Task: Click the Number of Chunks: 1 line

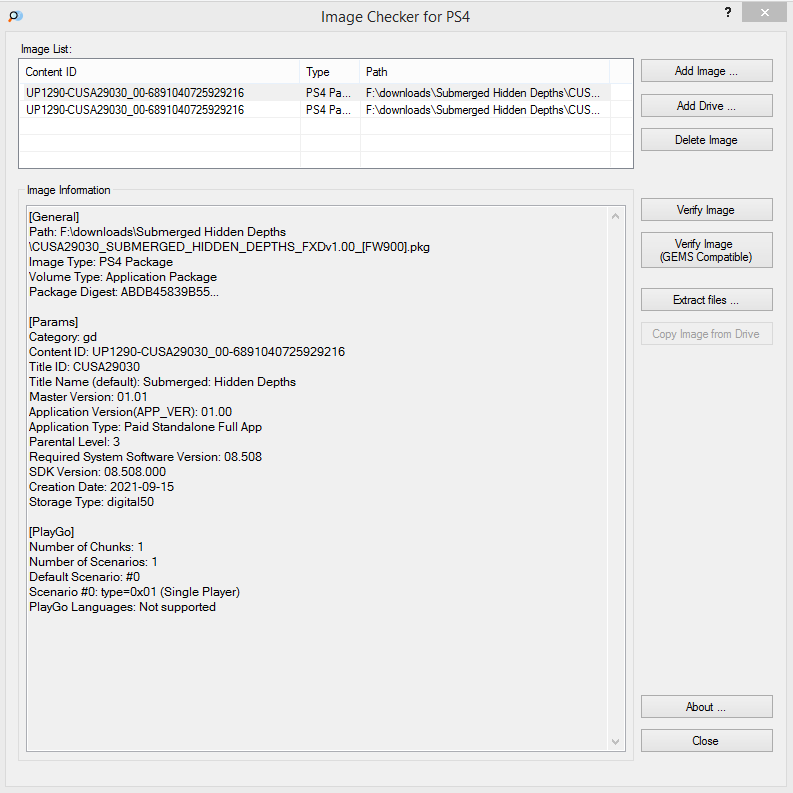Action: (86, 547)
